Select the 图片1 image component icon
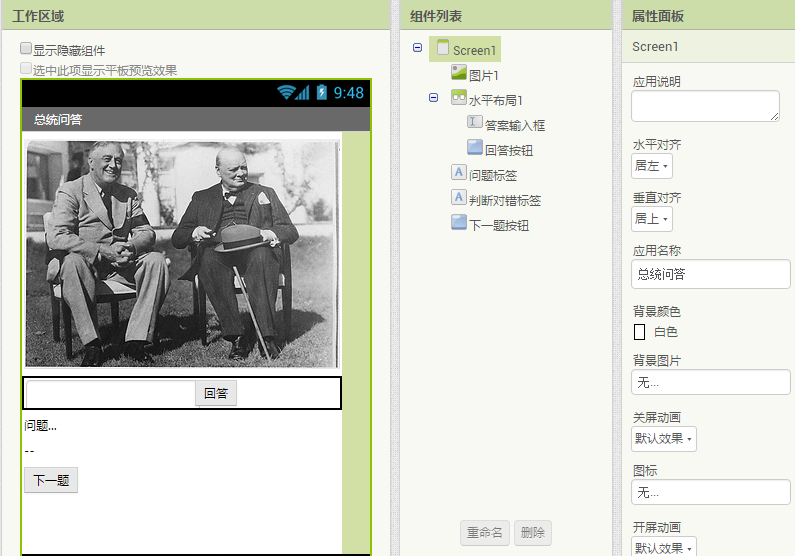This screenshot has height=556, width=795. point(459,73)
